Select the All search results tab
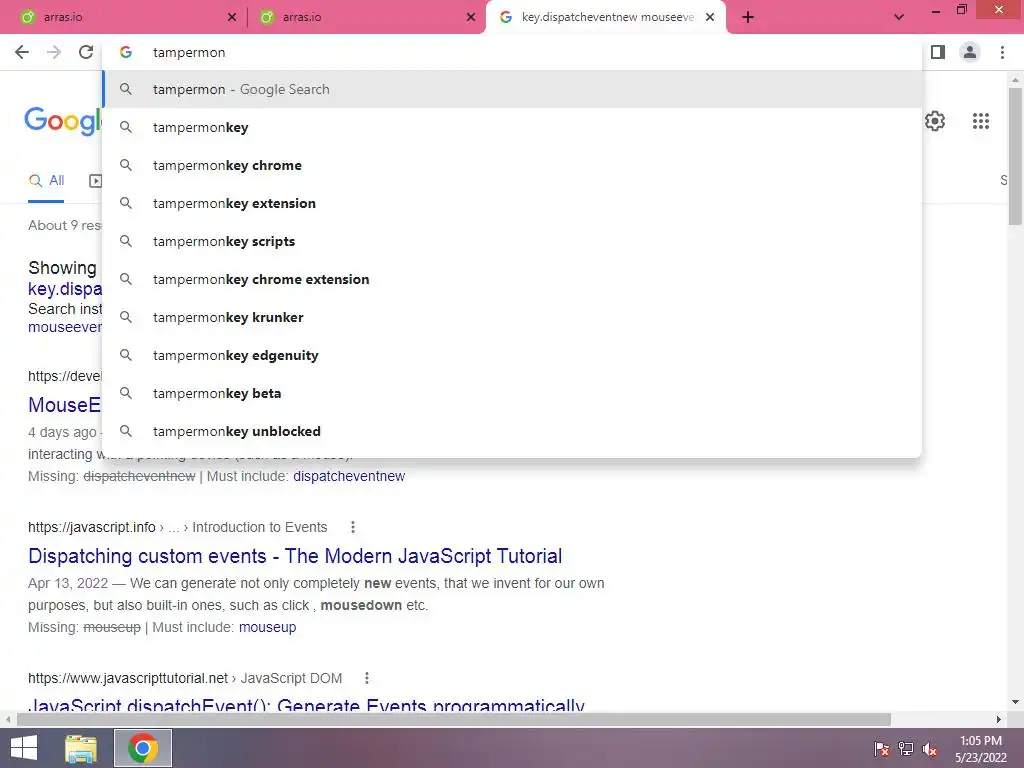The image size is (1024, 768). click(46, 181)
